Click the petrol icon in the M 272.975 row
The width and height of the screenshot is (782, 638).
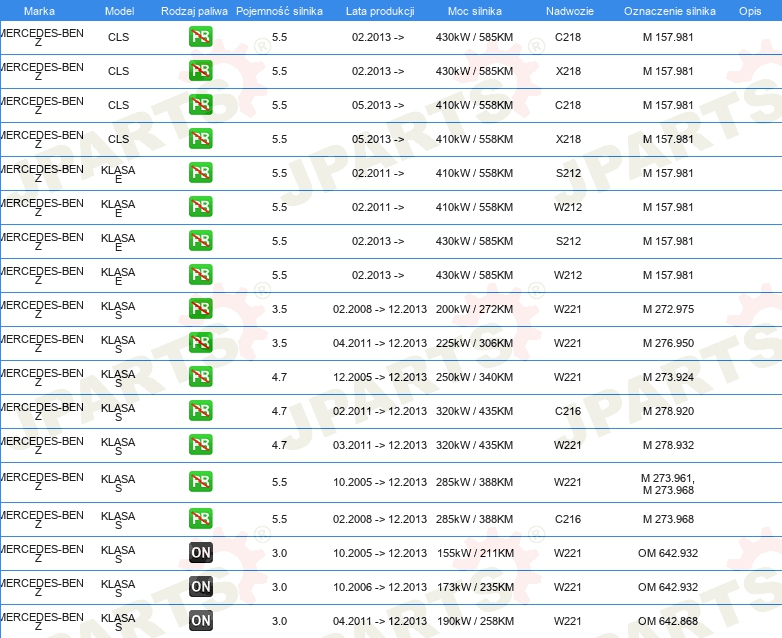click(x=200, y=308)
